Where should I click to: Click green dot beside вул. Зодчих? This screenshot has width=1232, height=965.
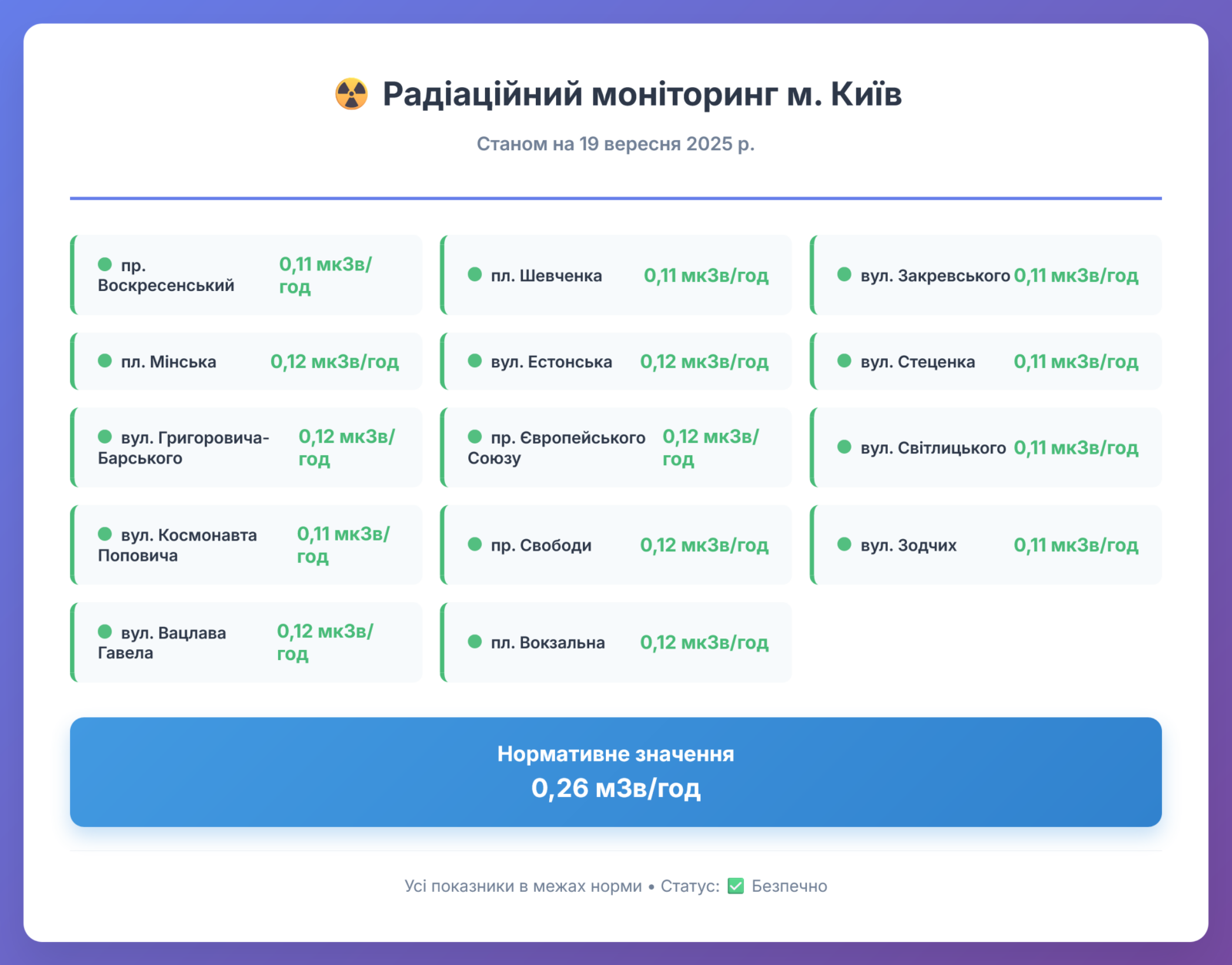(845, 544)
